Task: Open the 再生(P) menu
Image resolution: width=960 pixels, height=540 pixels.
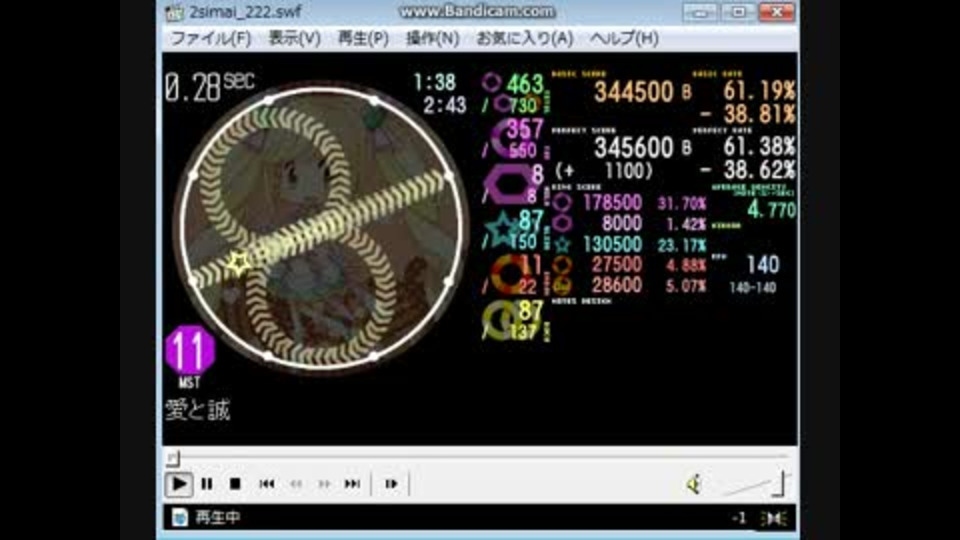Action: point(363,39)
